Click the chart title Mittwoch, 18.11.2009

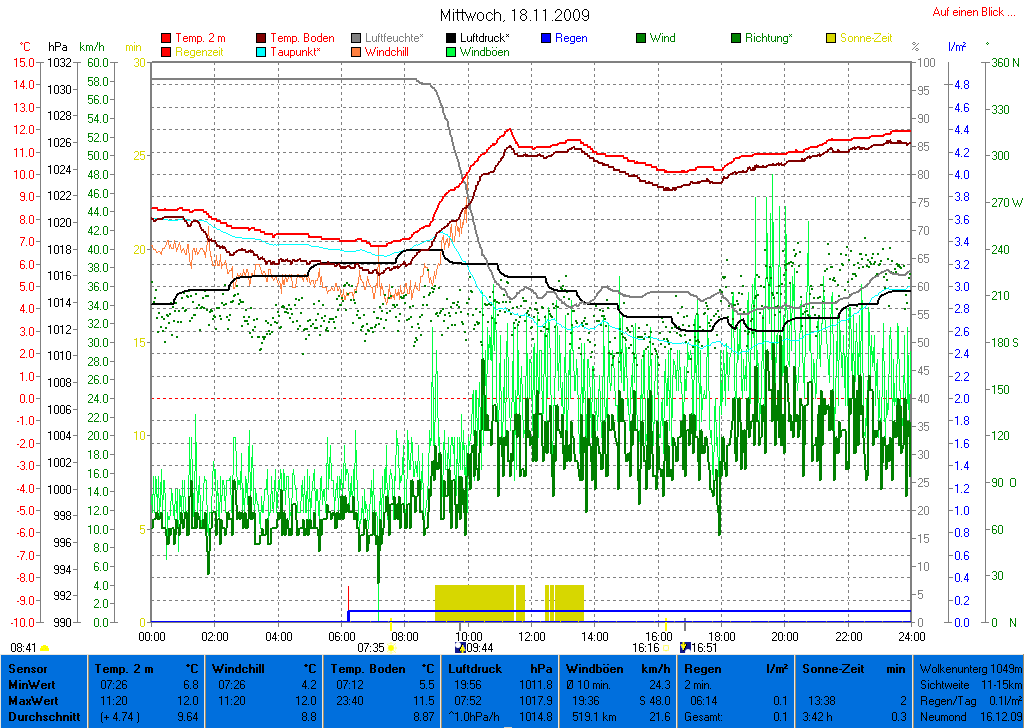(x=514, y=15)
